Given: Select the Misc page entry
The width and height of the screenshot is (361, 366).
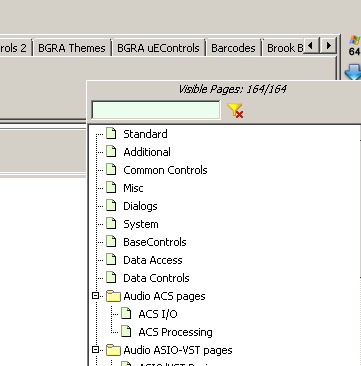Looking at the screenshot, I should [133, 188].
